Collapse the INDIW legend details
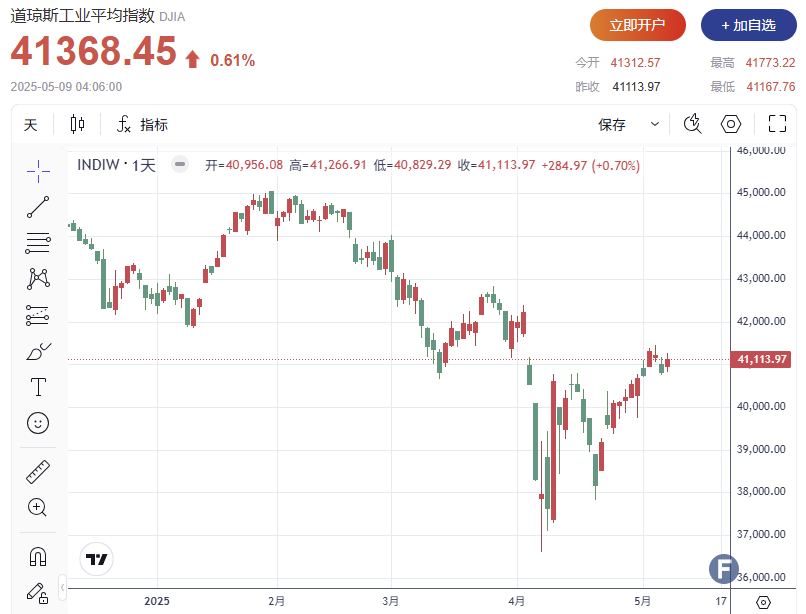806x614 pixels. coord(179,165)
